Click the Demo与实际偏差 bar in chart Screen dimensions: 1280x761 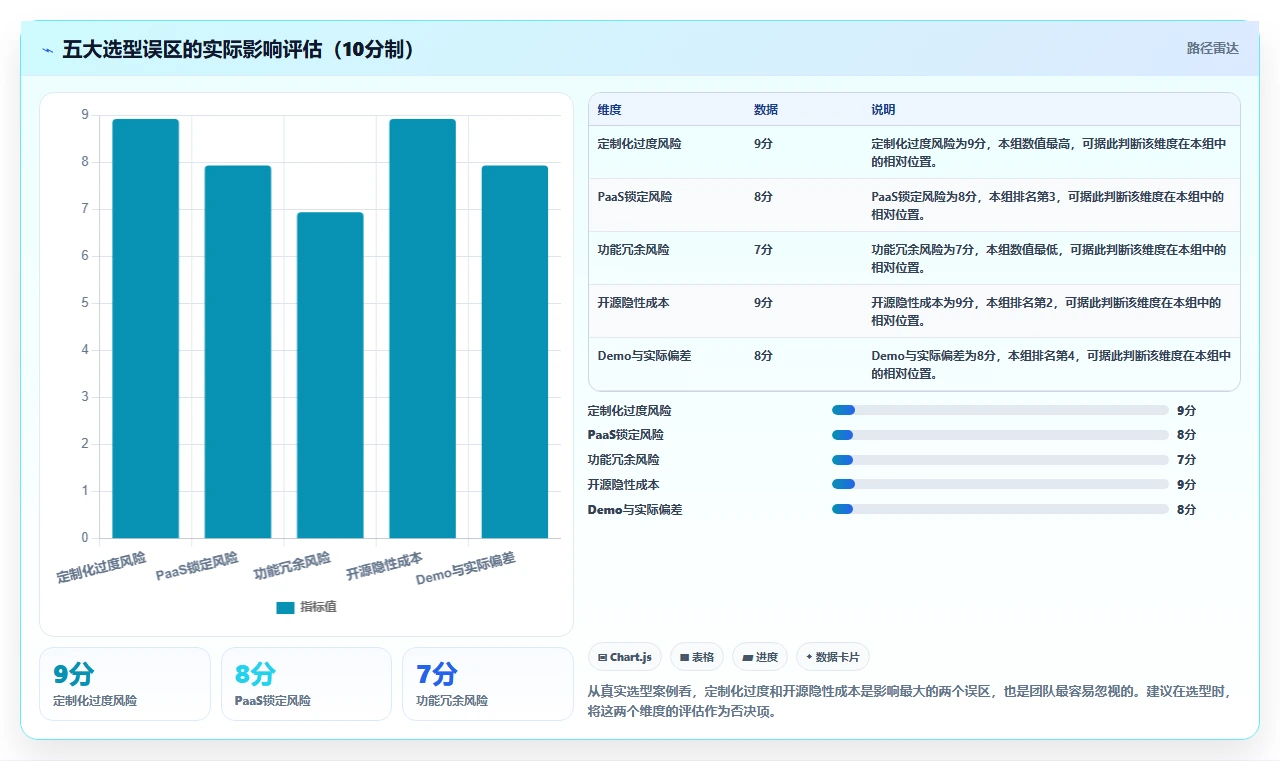pos(515,352)
